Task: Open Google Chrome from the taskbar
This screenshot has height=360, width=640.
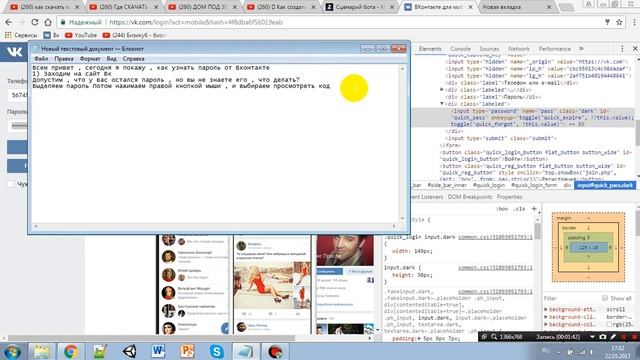Action: 71,351
